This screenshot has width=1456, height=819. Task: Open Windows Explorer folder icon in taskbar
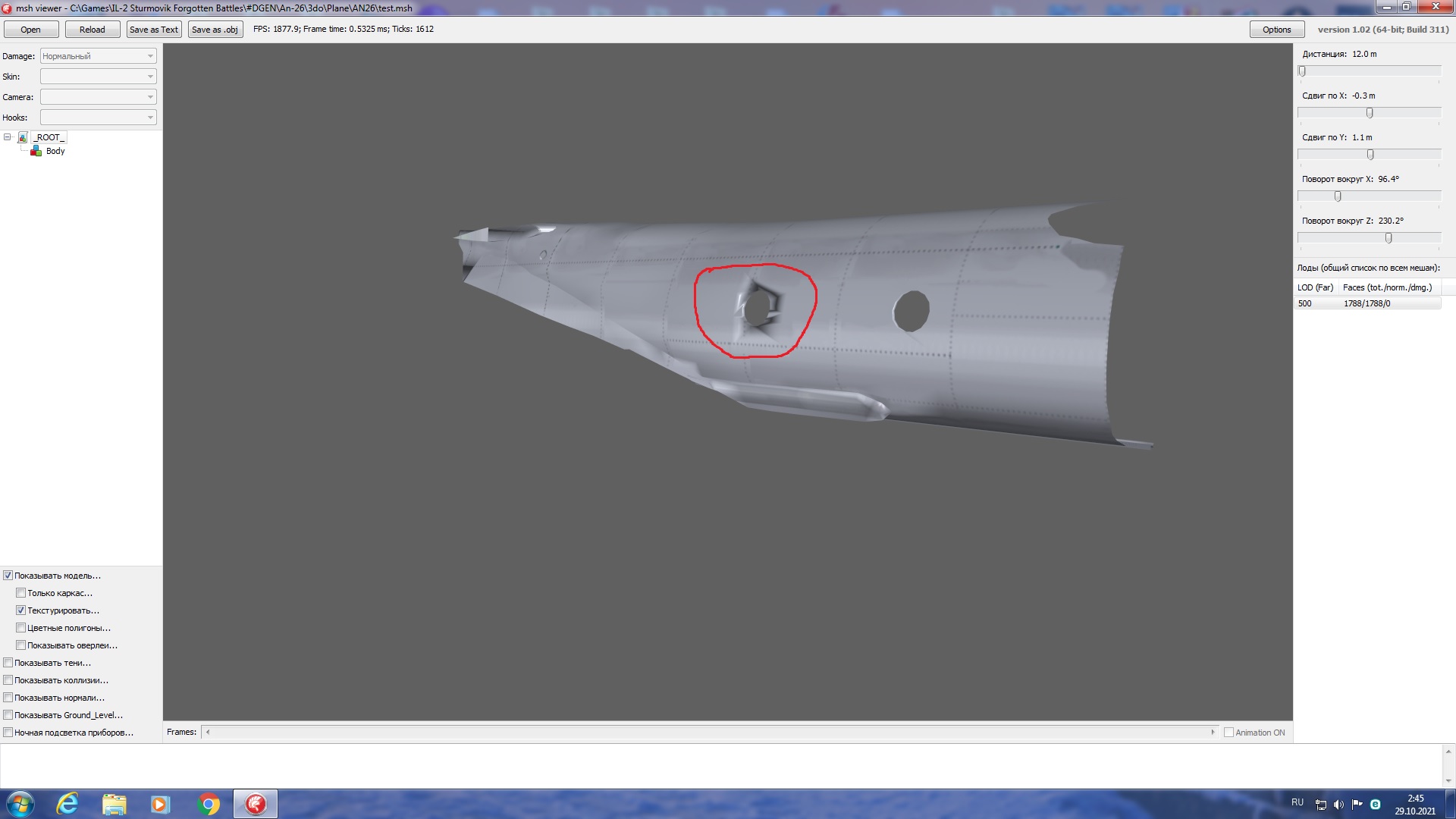tap(114, 804)
